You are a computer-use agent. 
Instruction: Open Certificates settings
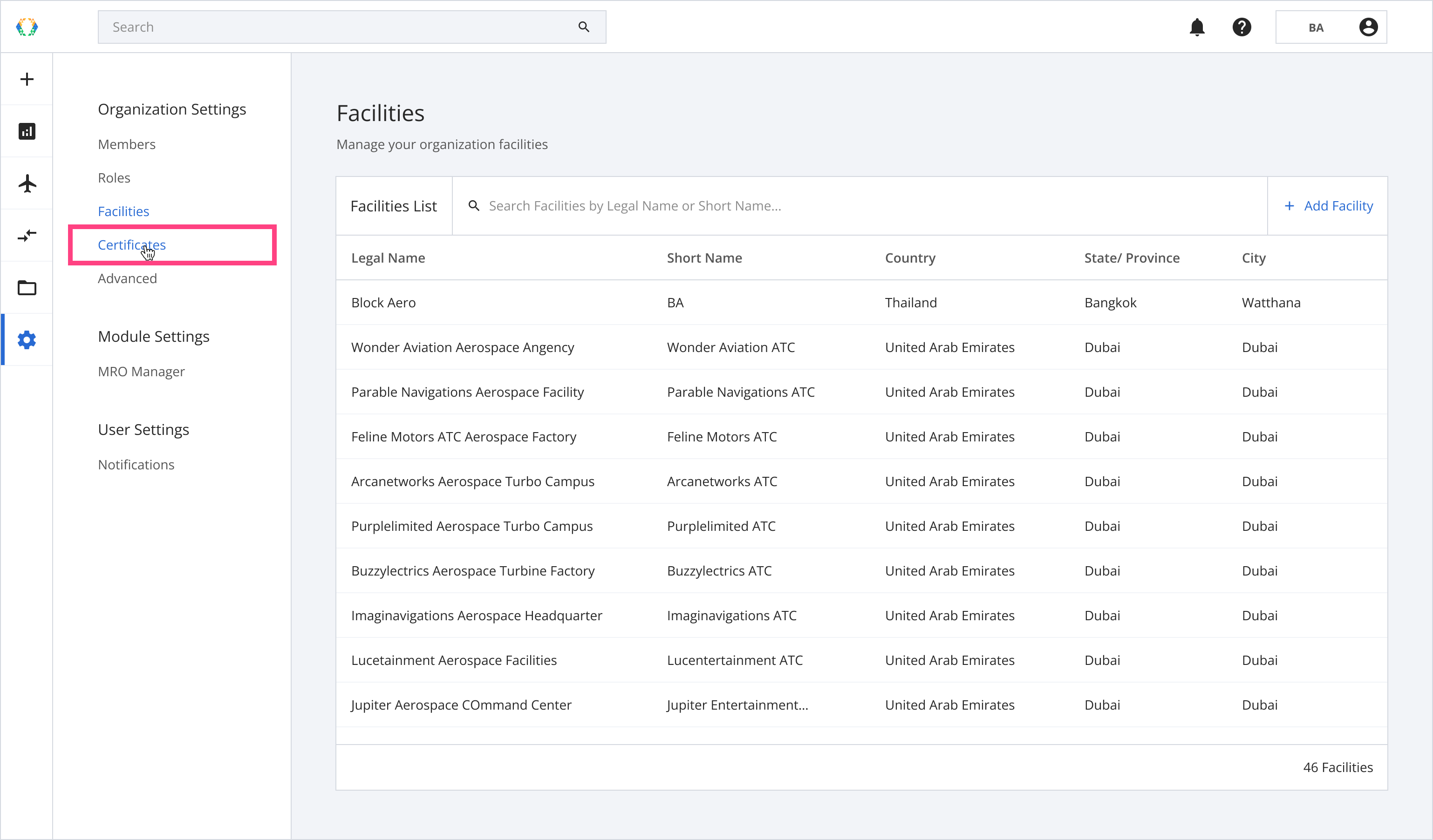coord(132,245)
